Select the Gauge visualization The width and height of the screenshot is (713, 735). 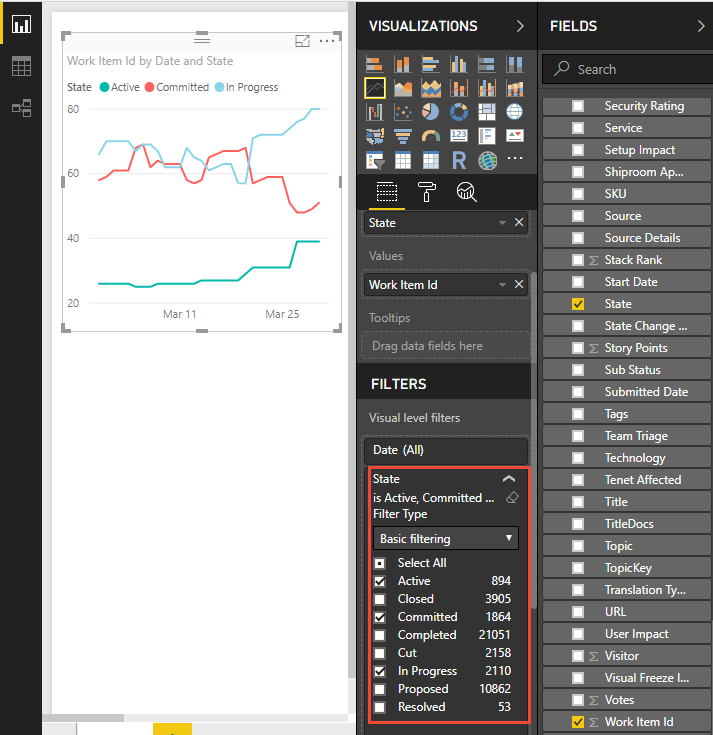[x=431, y=136]
